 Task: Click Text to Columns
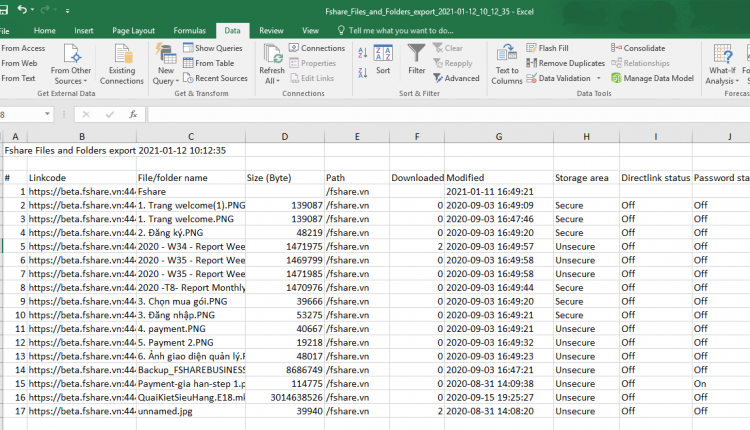(x=507, y=65)
